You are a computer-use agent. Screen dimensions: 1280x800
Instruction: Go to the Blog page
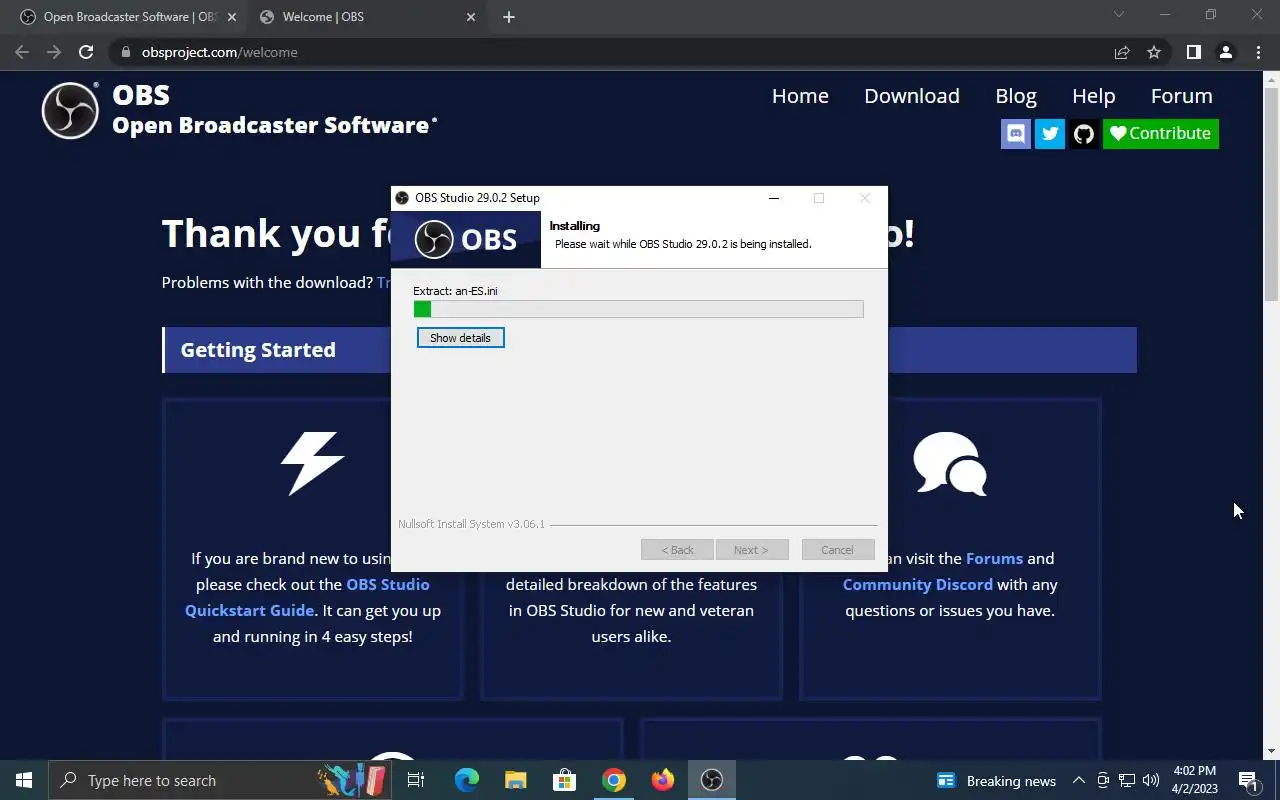click(1016, 96)
